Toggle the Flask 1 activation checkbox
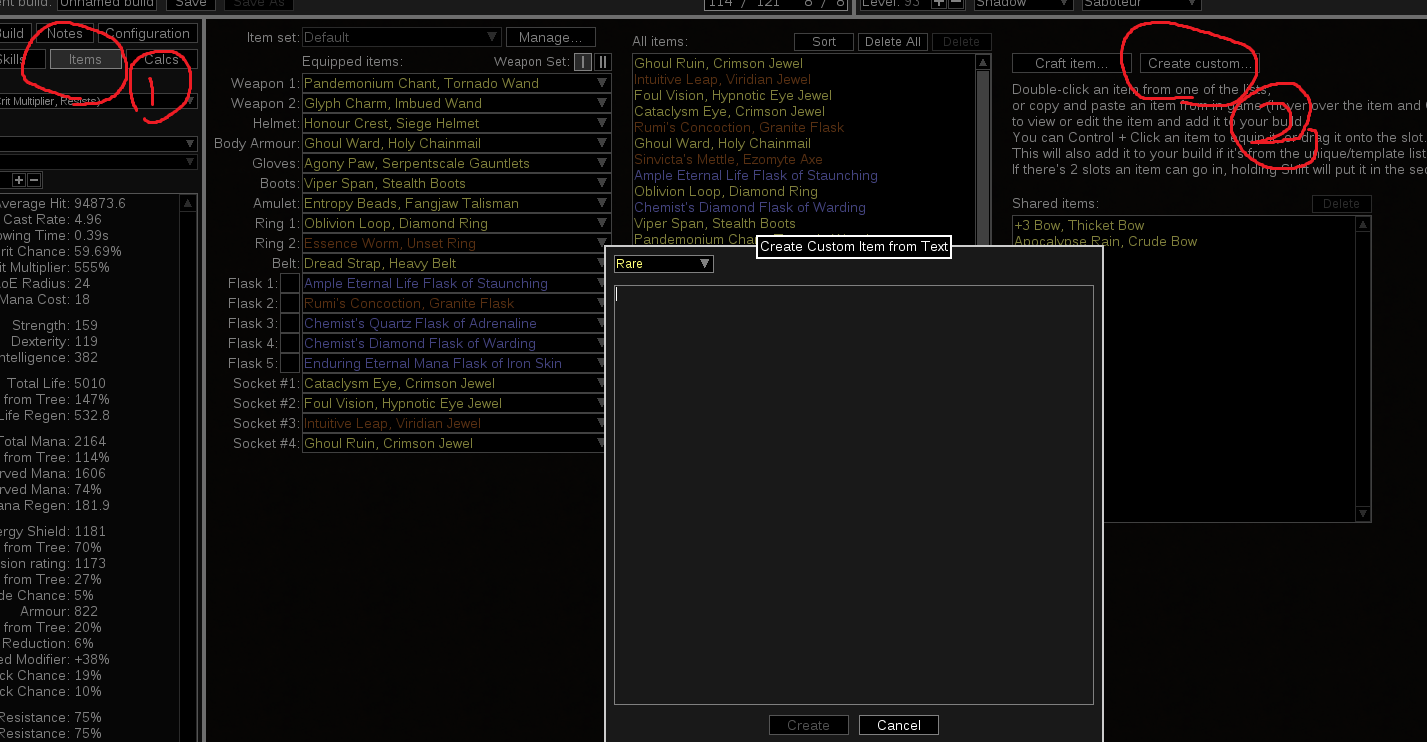The height and width of the screenshot is (742, 1427). tap(290, 283)
